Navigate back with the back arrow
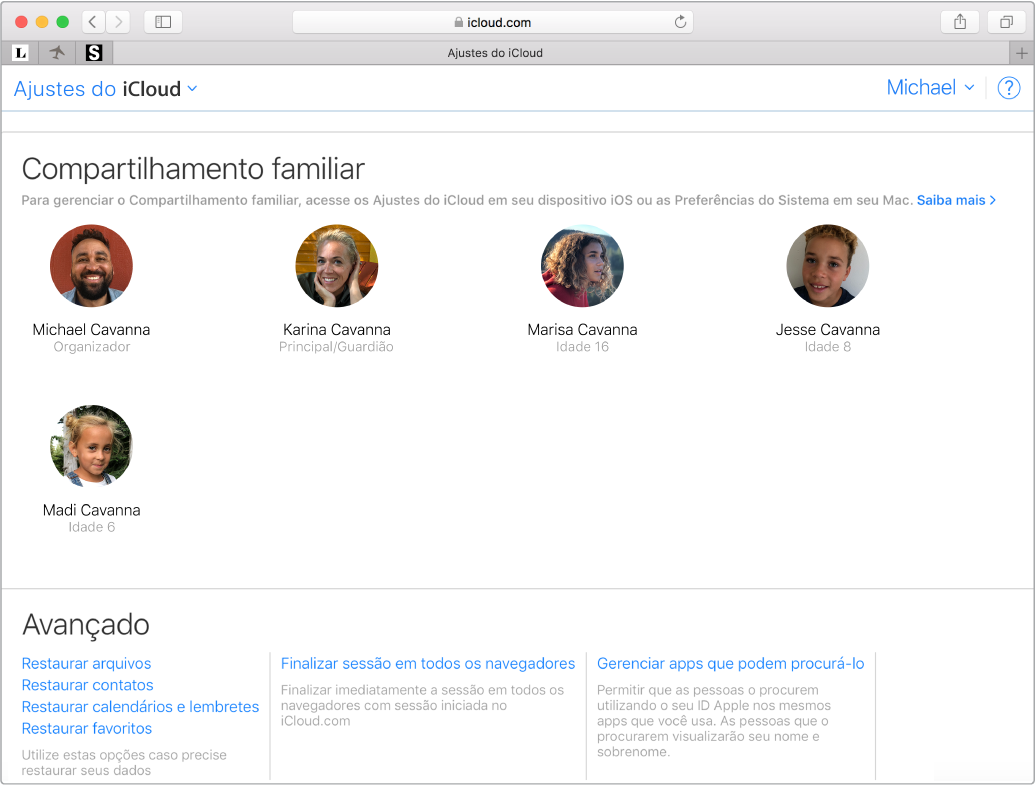 [91, 21]
